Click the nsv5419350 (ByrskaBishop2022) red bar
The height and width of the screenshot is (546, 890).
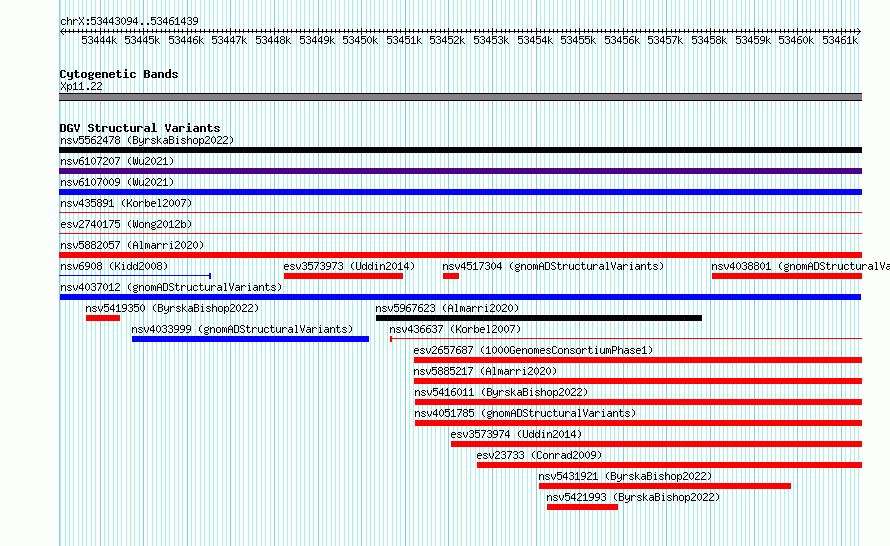click(103, 318)
